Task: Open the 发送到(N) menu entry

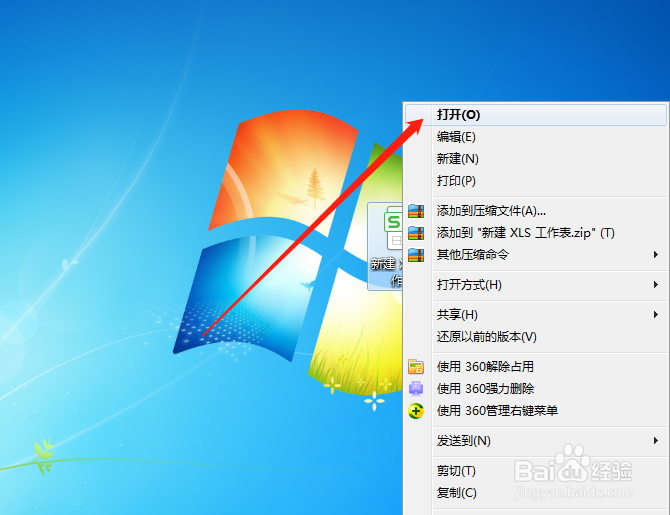Action: click(535, 441)
